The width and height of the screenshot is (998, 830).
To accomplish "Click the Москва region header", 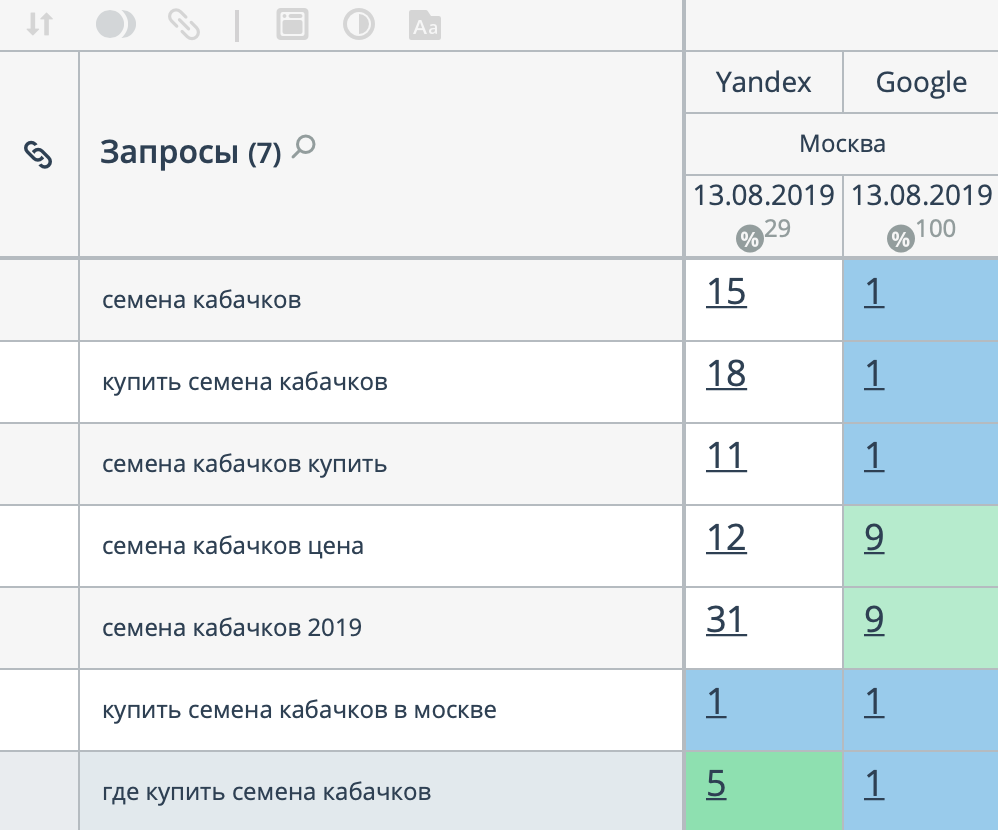I will coord(842,144).
